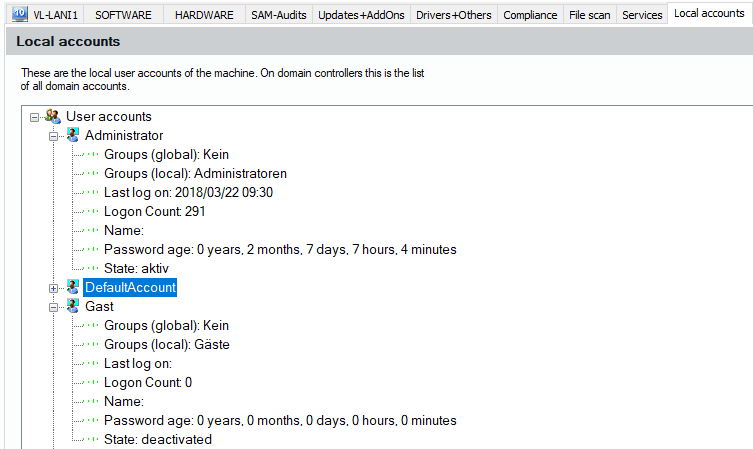Collapse the User accounts root node
The height and width of the screenshot is (449, 753).
coord(35,117)
